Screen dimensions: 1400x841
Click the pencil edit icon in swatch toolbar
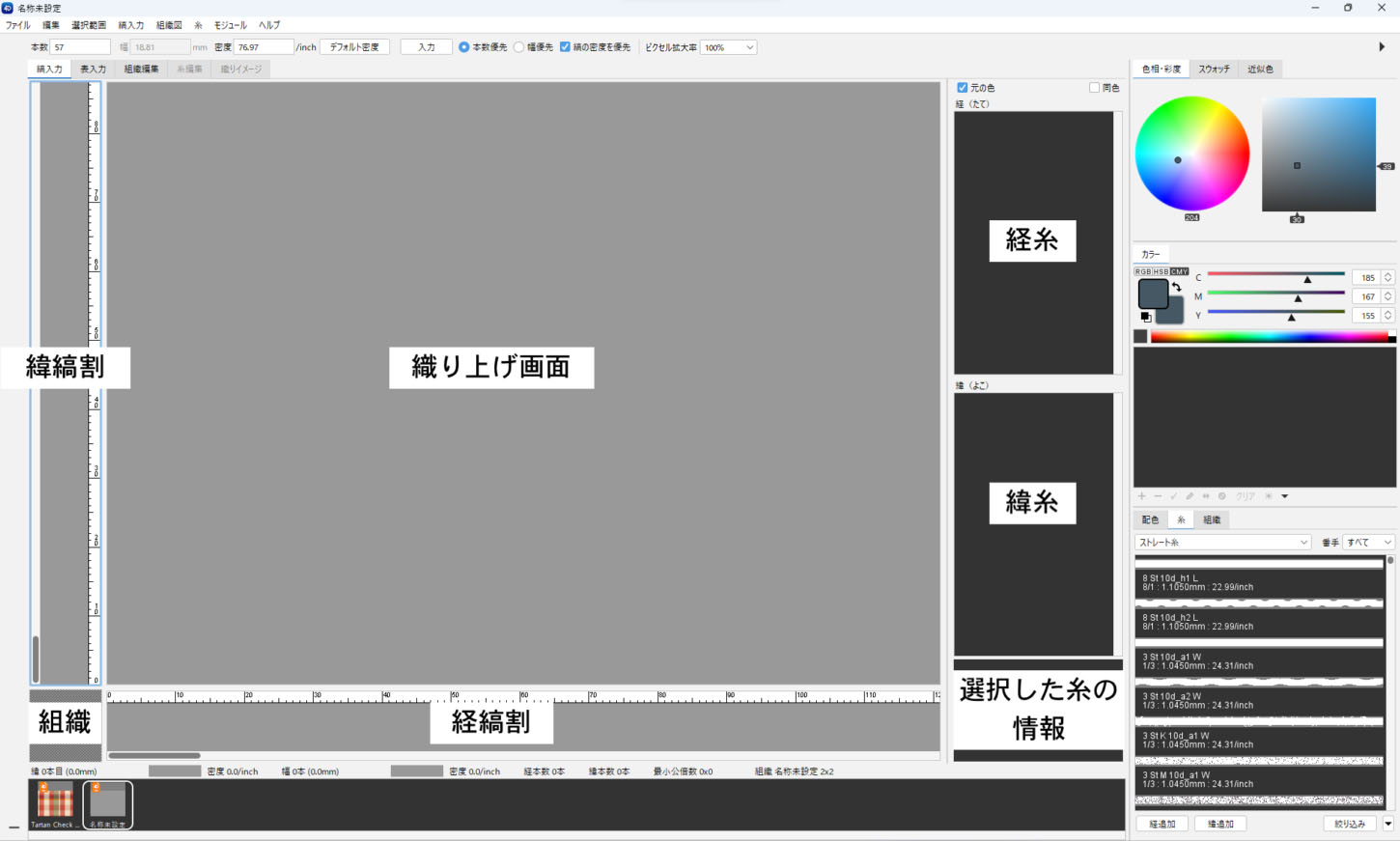point(1190,496)
